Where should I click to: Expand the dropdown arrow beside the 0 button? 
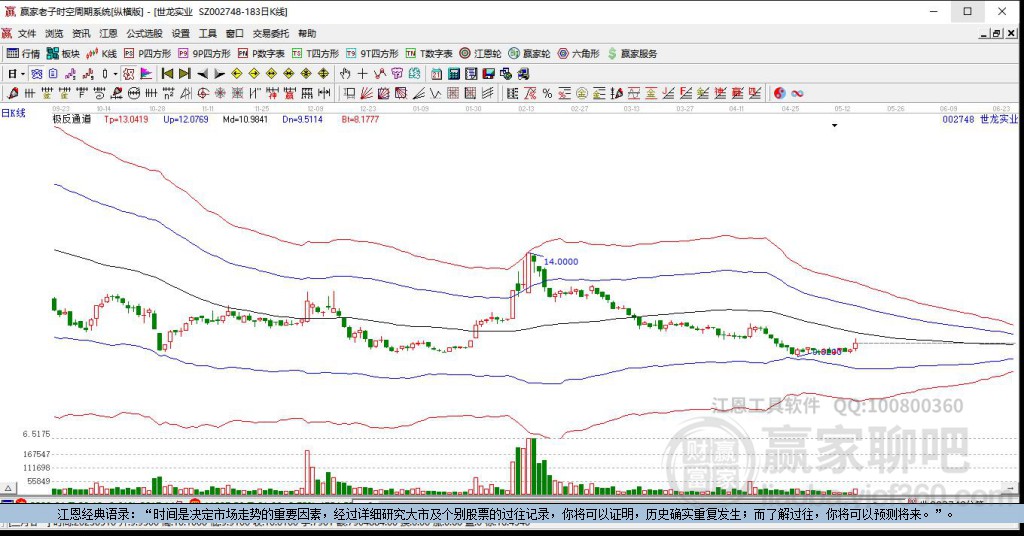click(116, 74)
